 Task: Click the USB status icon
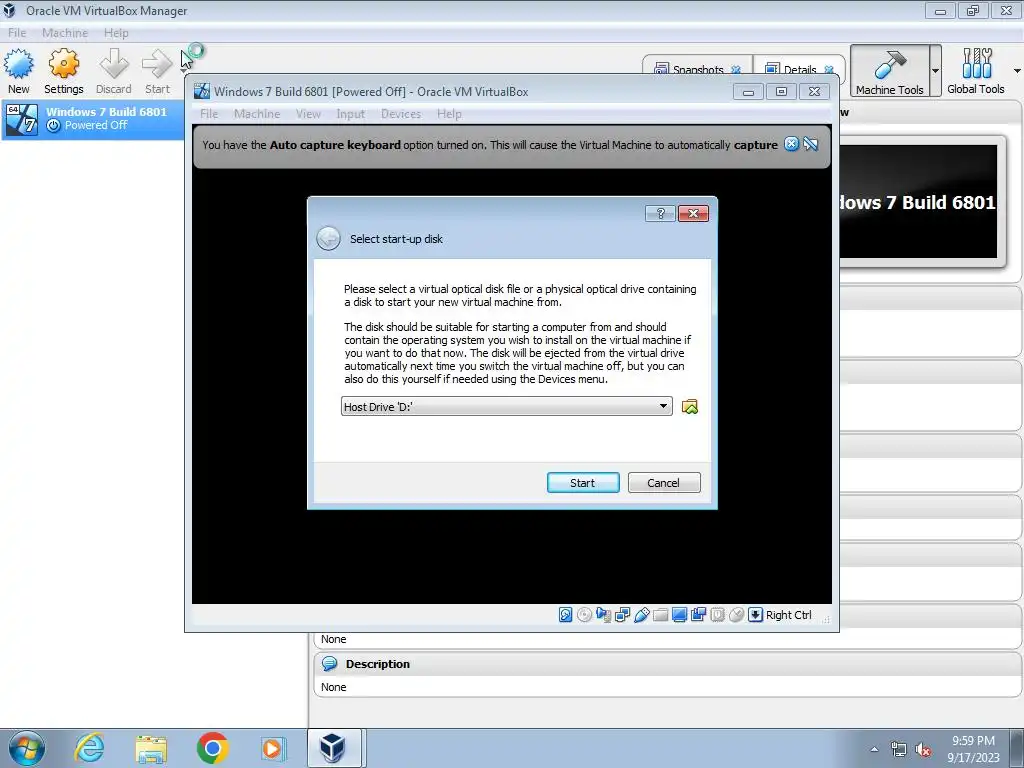click(641, 615)
